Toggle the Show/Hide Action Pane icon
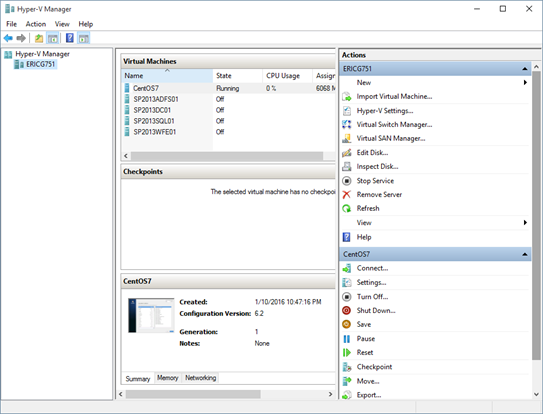The width and height of the screenshot is (543, 414). tap(83, 38)
